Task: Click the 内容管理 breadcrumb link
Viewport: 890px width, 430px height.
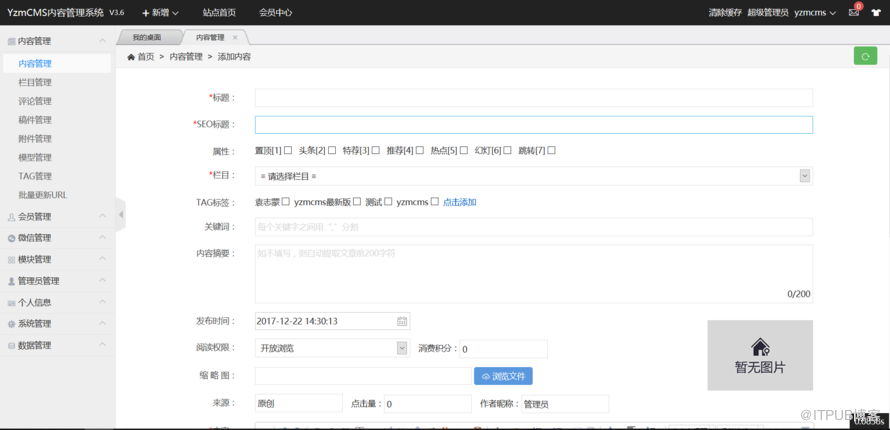Action: 186,57
